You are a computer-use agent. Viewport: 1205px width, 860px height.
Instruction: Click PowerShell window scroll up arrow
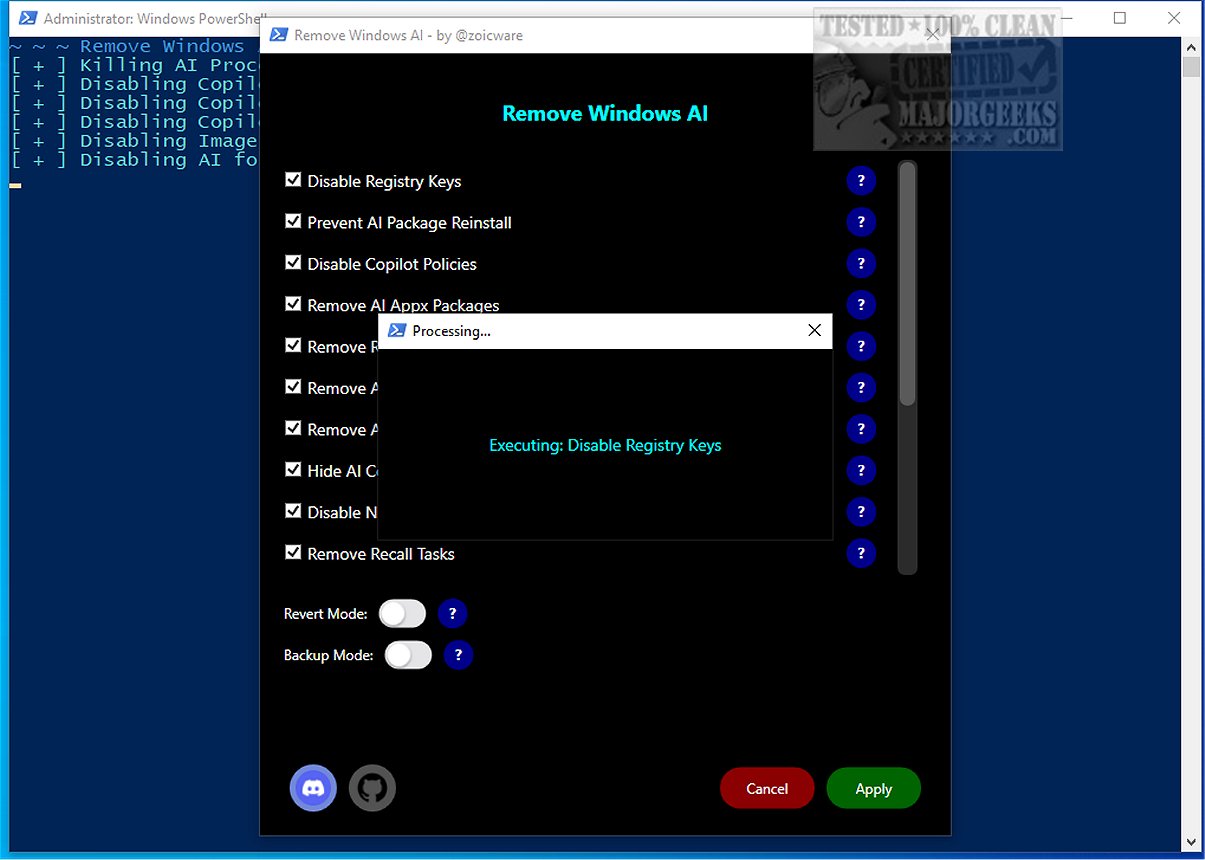tap(1190, 46)
